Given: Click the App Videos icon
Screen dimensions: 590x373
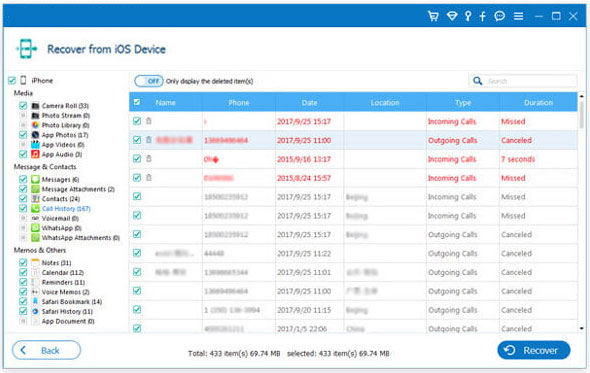Looking at the screenshot, I should tap(35, 145).
